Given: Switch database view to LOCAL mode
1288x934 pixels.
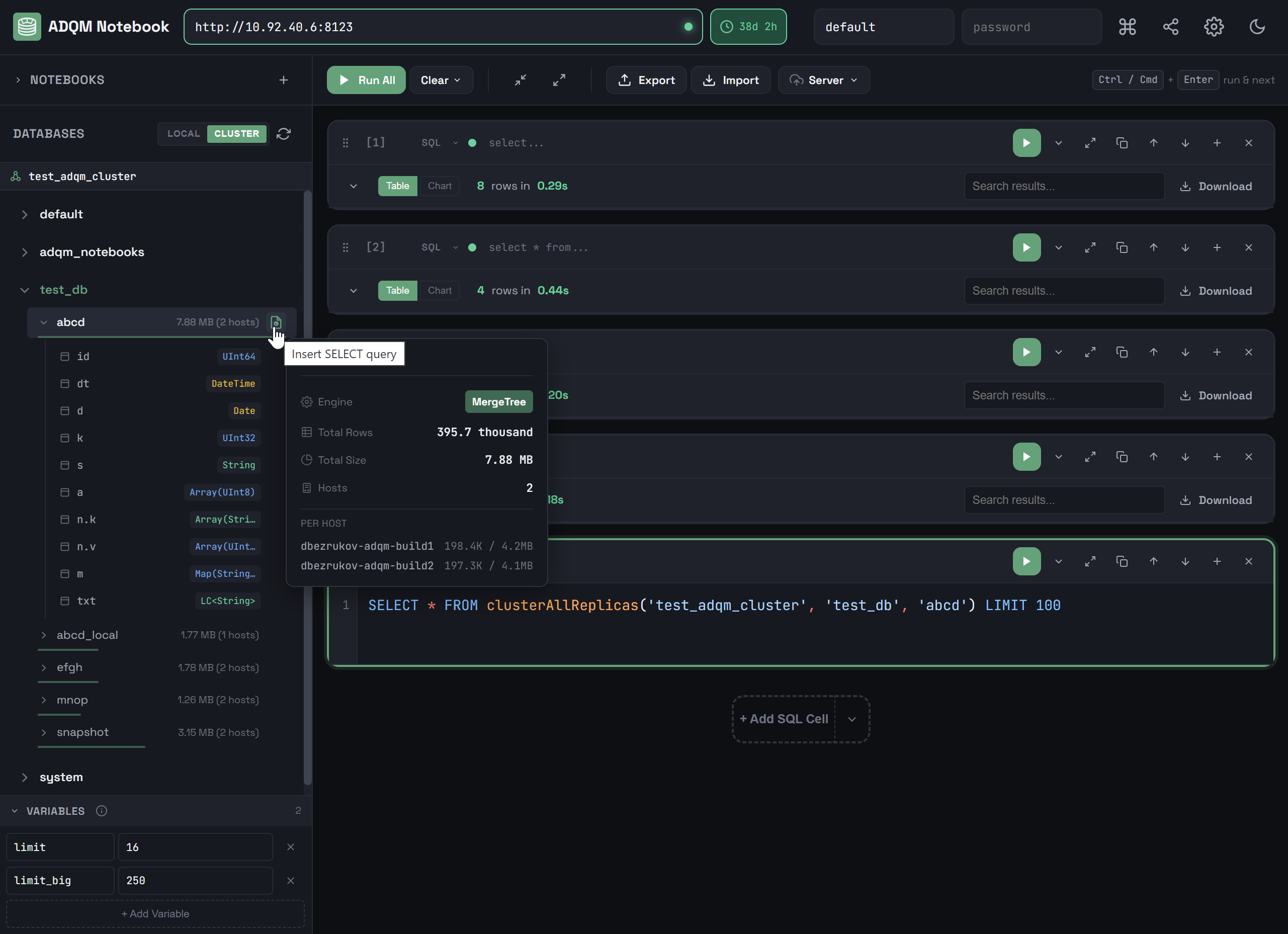Looking at the screenshot, I should click(184, 134).
